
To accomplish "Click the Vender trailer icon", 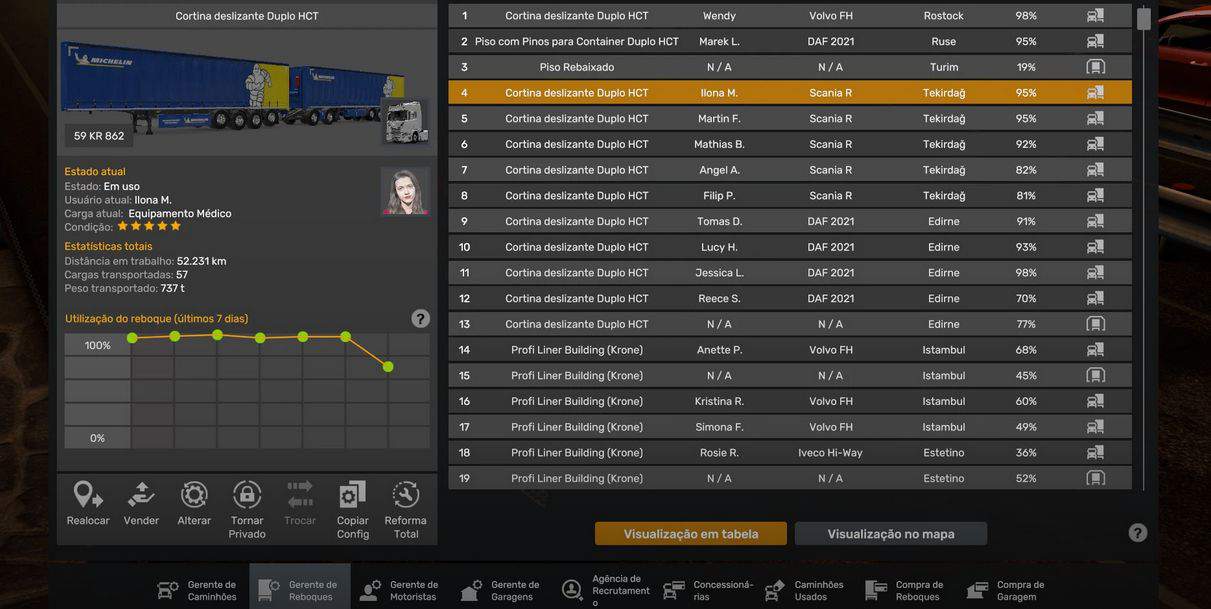I will tap(141, 495).
